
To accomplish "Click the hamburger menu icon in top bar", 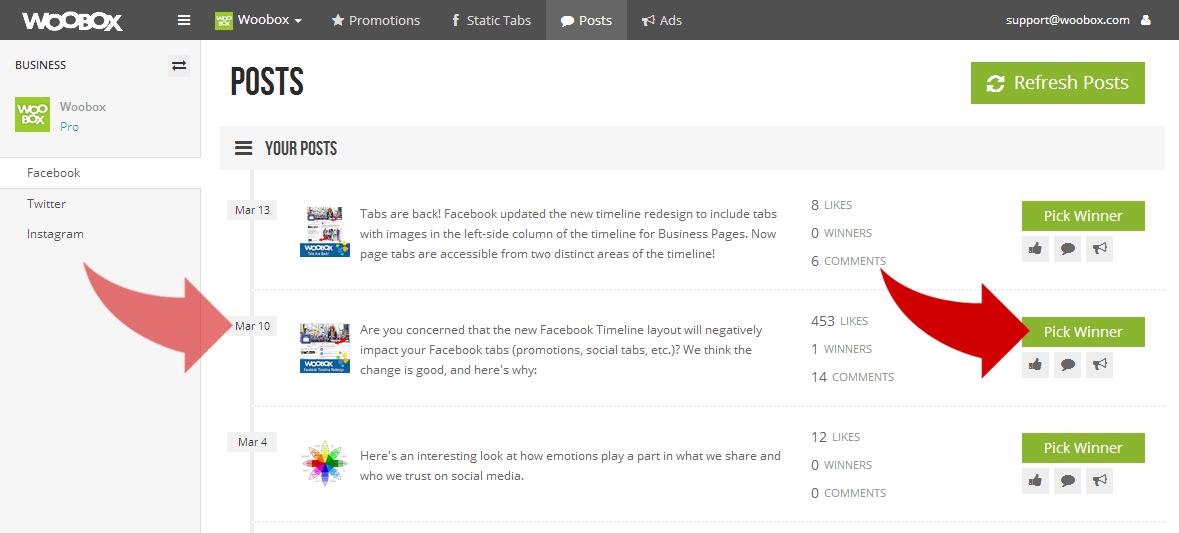I will [x=183, y=20].
